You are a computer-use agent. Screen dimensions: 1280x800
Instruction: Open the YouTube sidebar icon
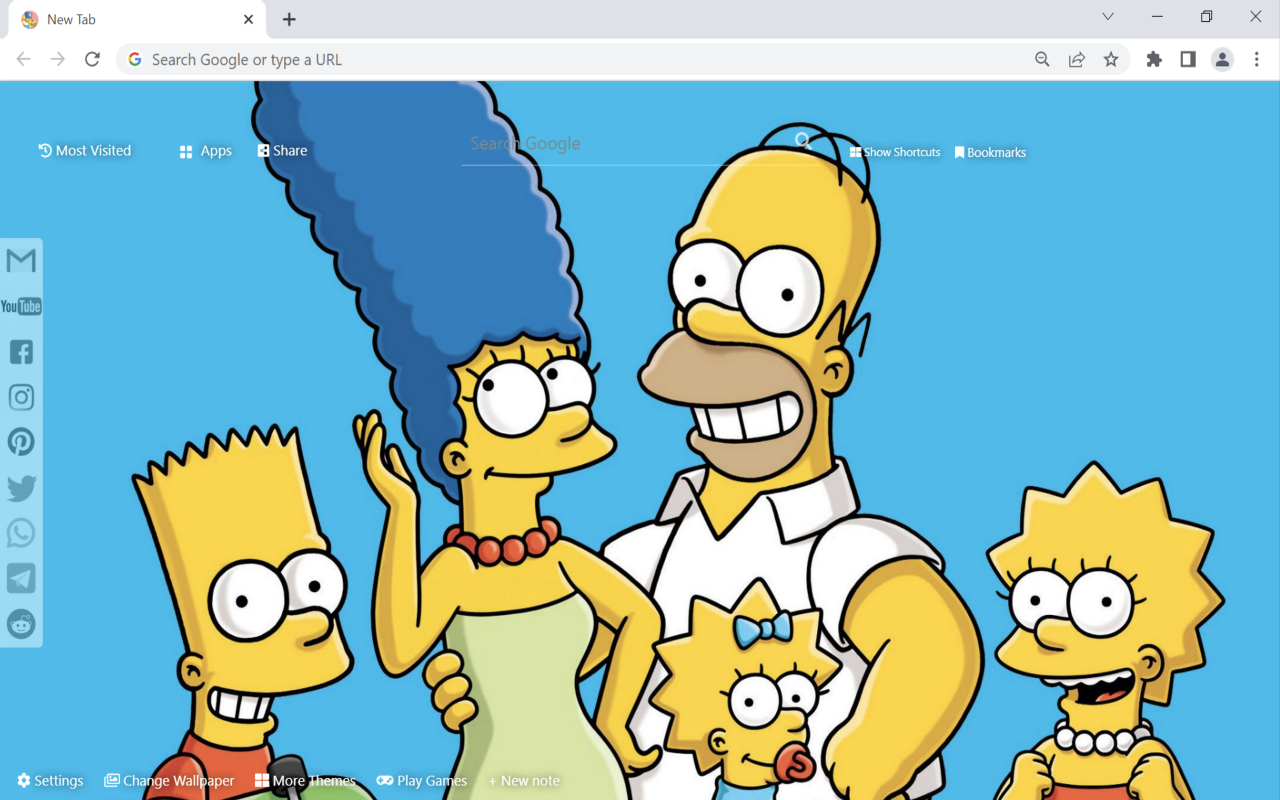21,306
